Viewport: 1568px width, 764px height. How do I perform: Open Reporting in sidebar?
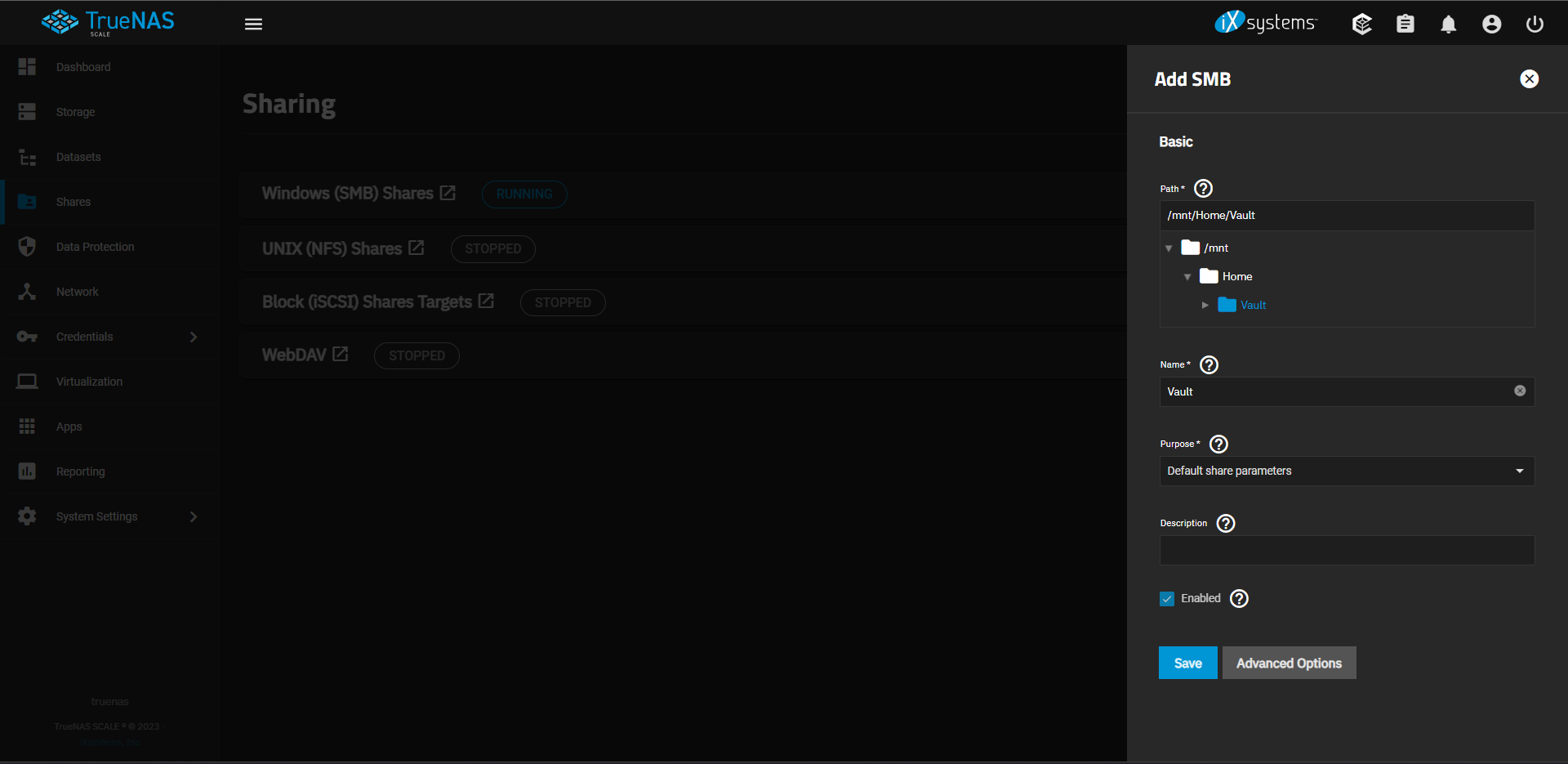(x=109, y=471)
